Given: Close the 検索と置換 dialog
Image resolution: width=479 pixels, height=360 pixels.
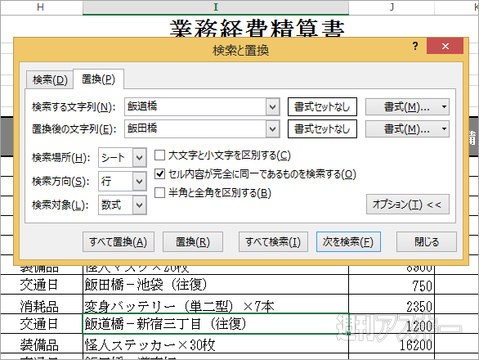Looking at the screenshot, I should coord(445,46).
